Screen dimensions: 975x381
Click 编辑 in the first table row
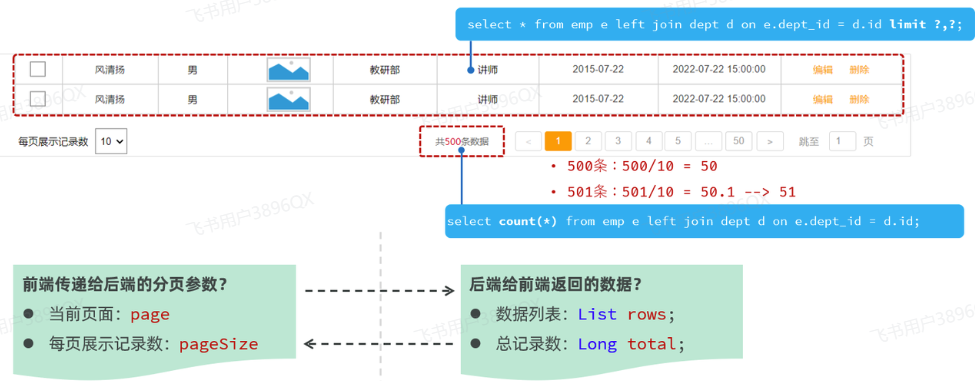click(x=822, y=70)
